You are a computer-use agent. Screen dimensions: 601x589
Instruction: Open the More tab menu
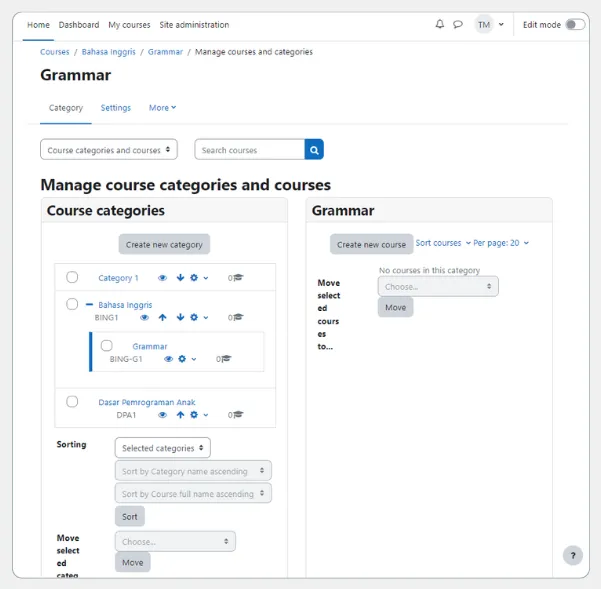point(162,108)
